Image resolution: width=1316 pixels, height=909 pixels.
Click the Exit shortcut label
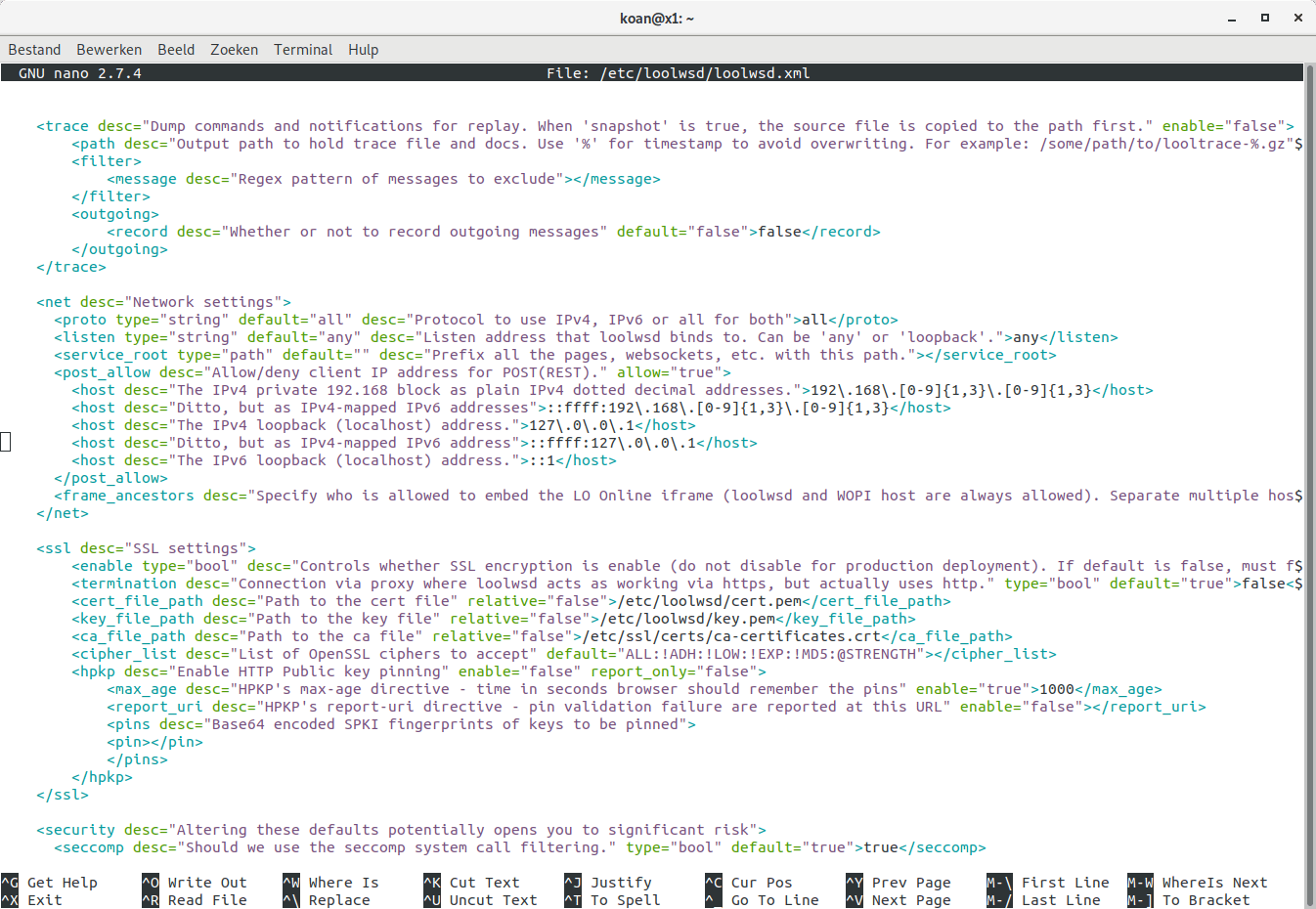[x=45, y=900]
